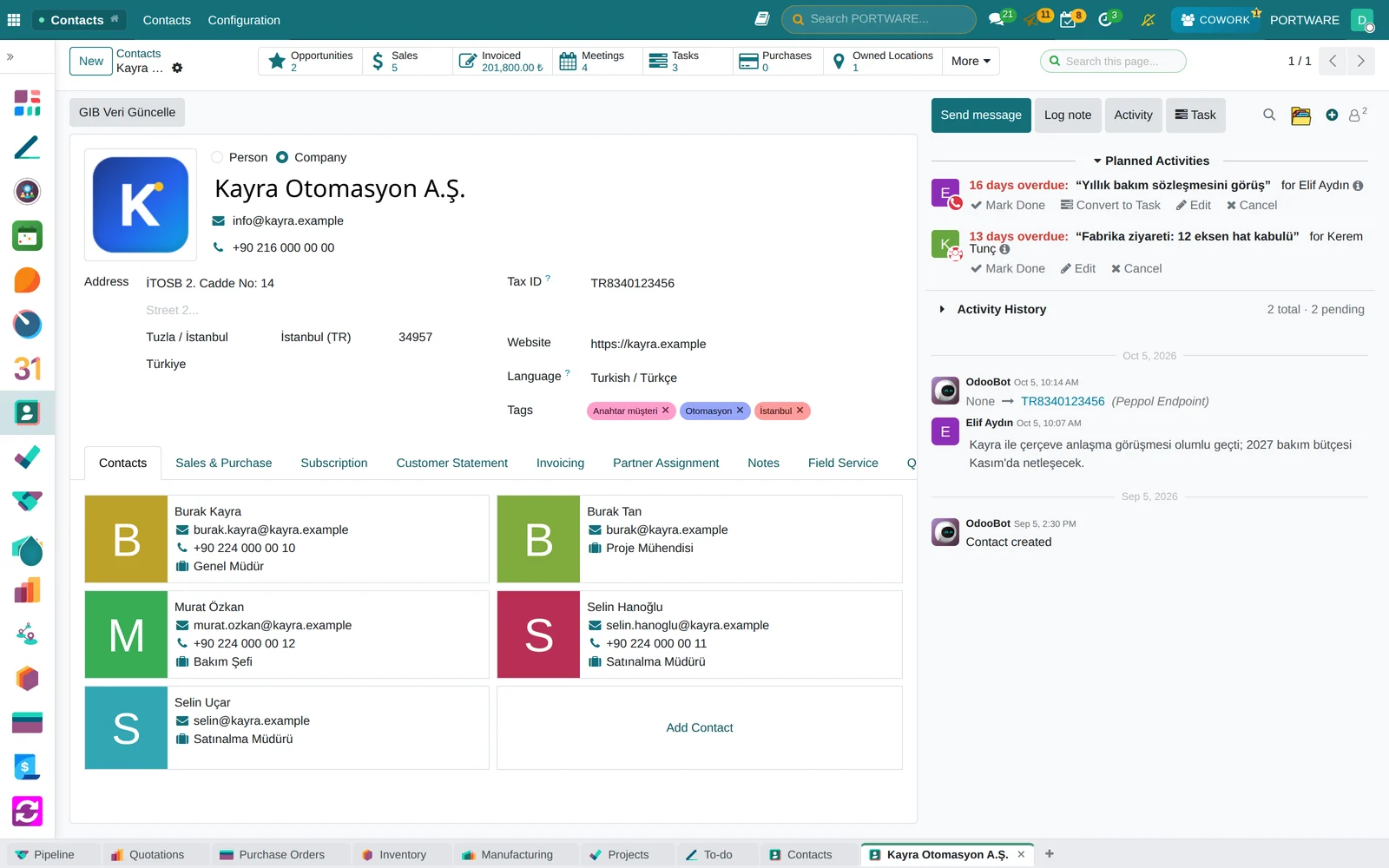Click the follow plus icon in chatter
1389x868 pixels.
point(1332,115)
